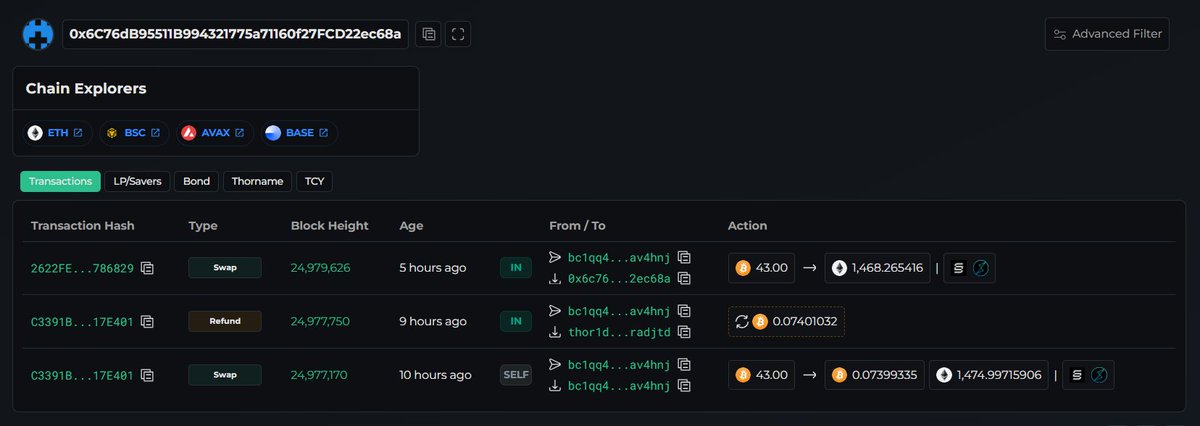Click the wallet avatar icon
The image size is (1200, 426).
(38, 34)
